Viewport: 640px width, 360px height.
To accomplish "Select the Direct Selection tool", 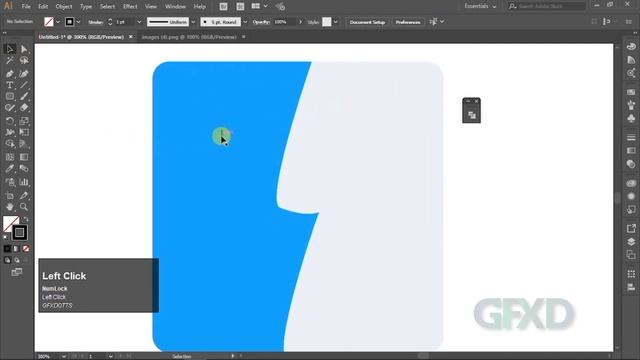I will point(24,49).
